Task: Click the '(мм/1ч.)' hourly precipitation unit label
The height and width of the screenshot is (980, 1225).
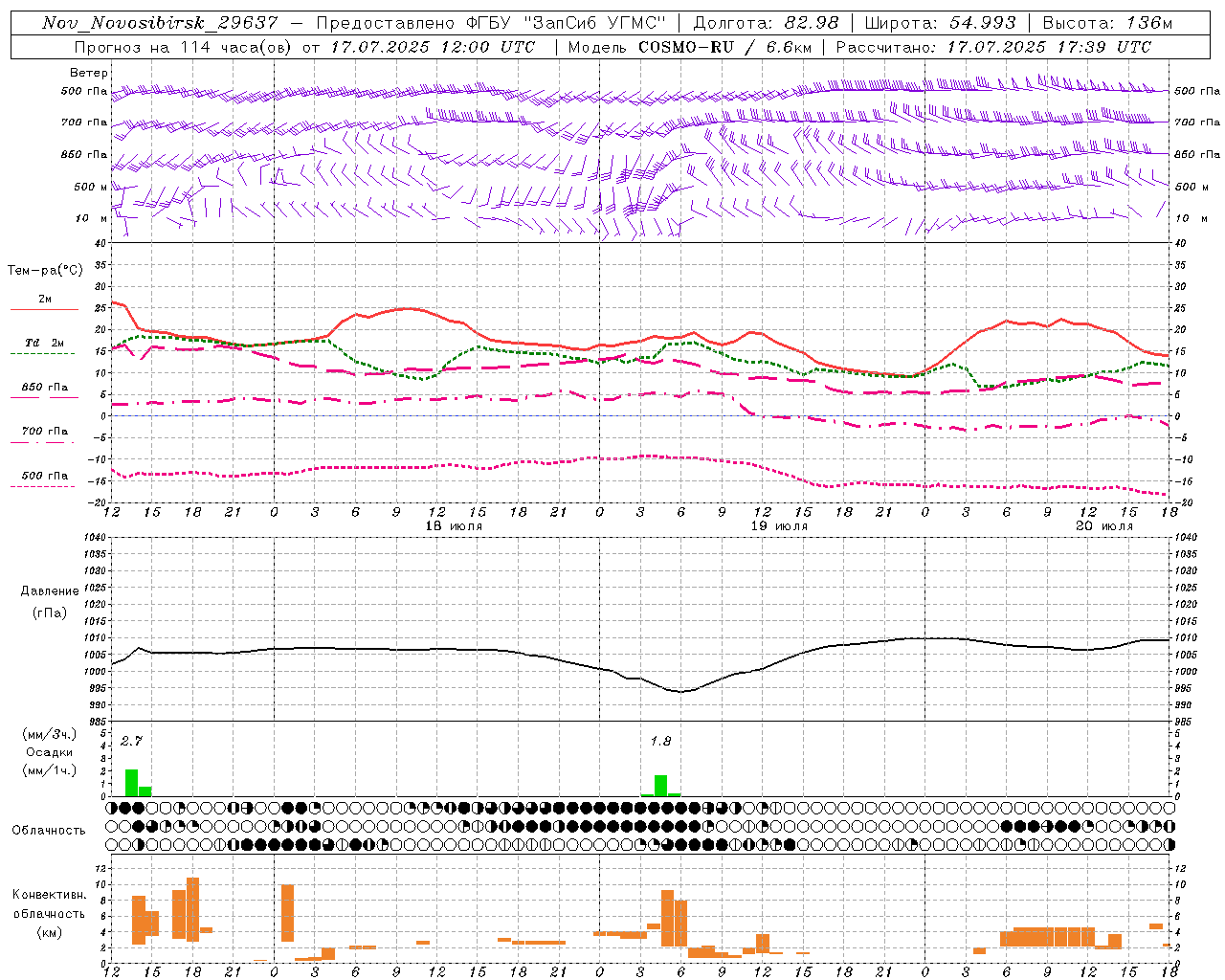Action: pos(50,770)
